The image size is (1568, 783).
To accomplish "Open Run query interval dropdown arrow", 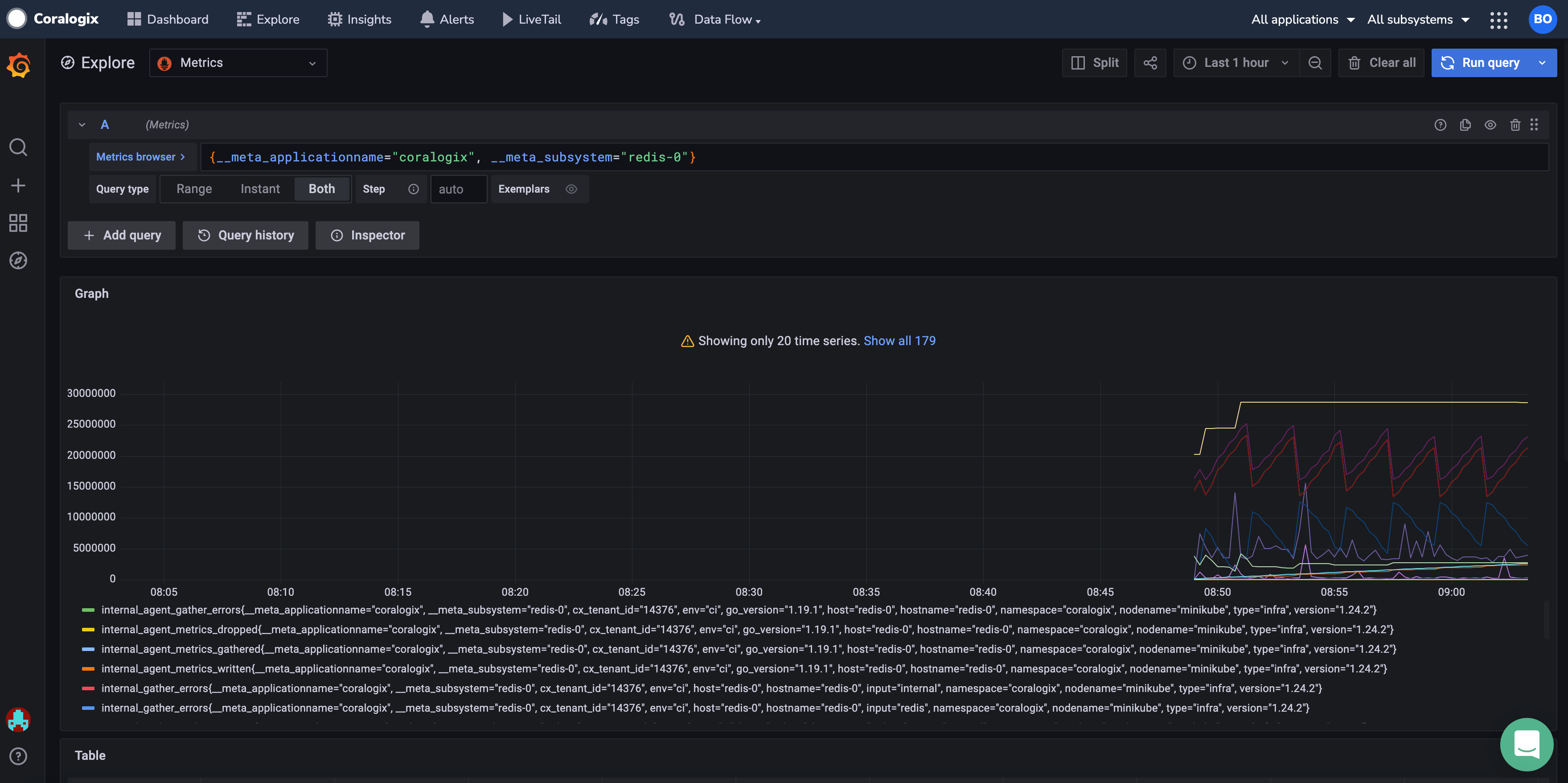I will pos(1542,63).
